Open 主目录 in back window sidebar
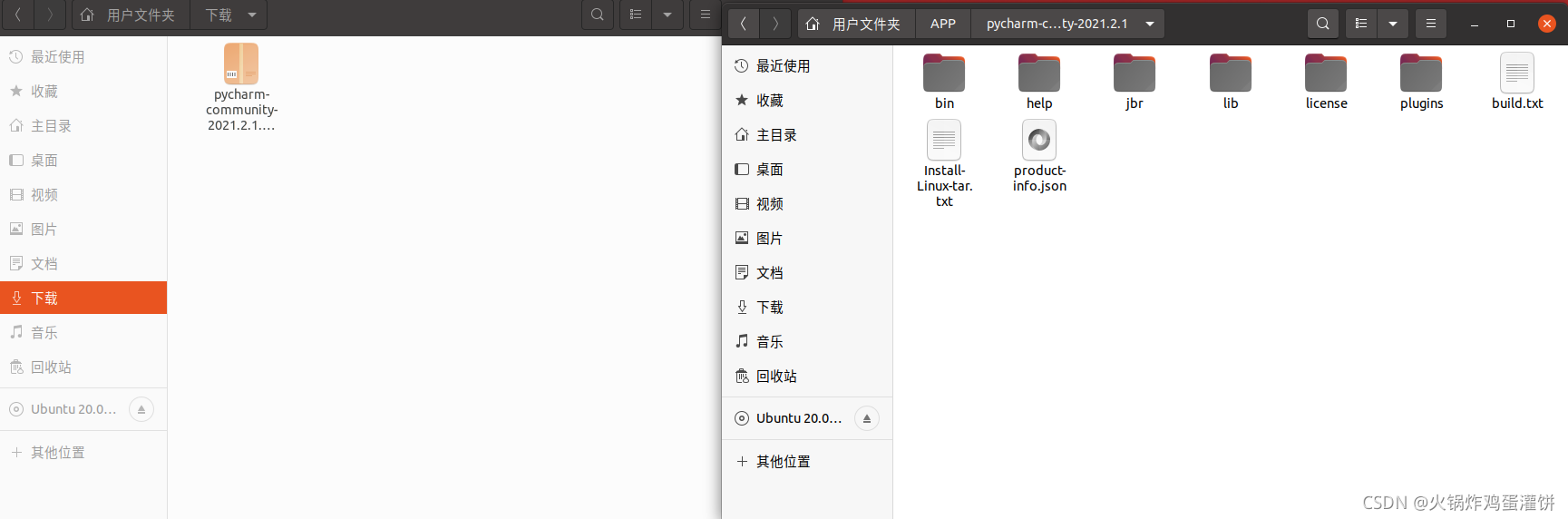Image resolution: width=1568 pixels, height=519 pixels. [83, 125]
